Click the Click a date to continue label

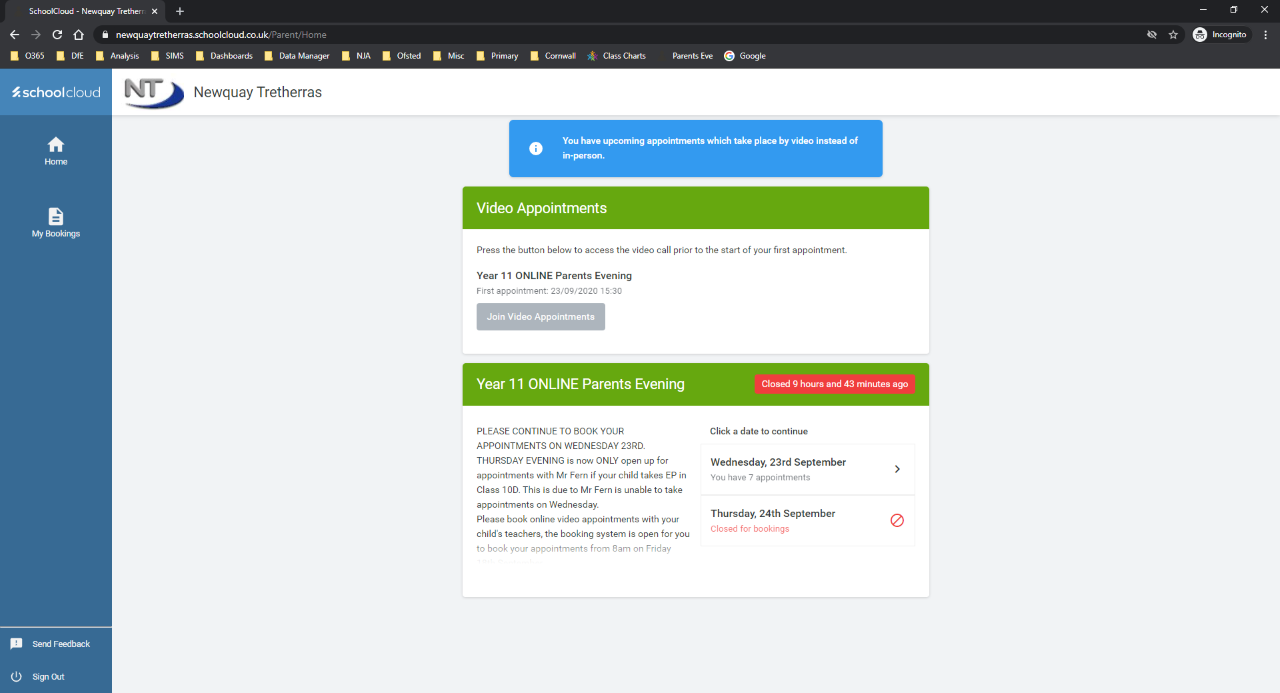point(759,432)
